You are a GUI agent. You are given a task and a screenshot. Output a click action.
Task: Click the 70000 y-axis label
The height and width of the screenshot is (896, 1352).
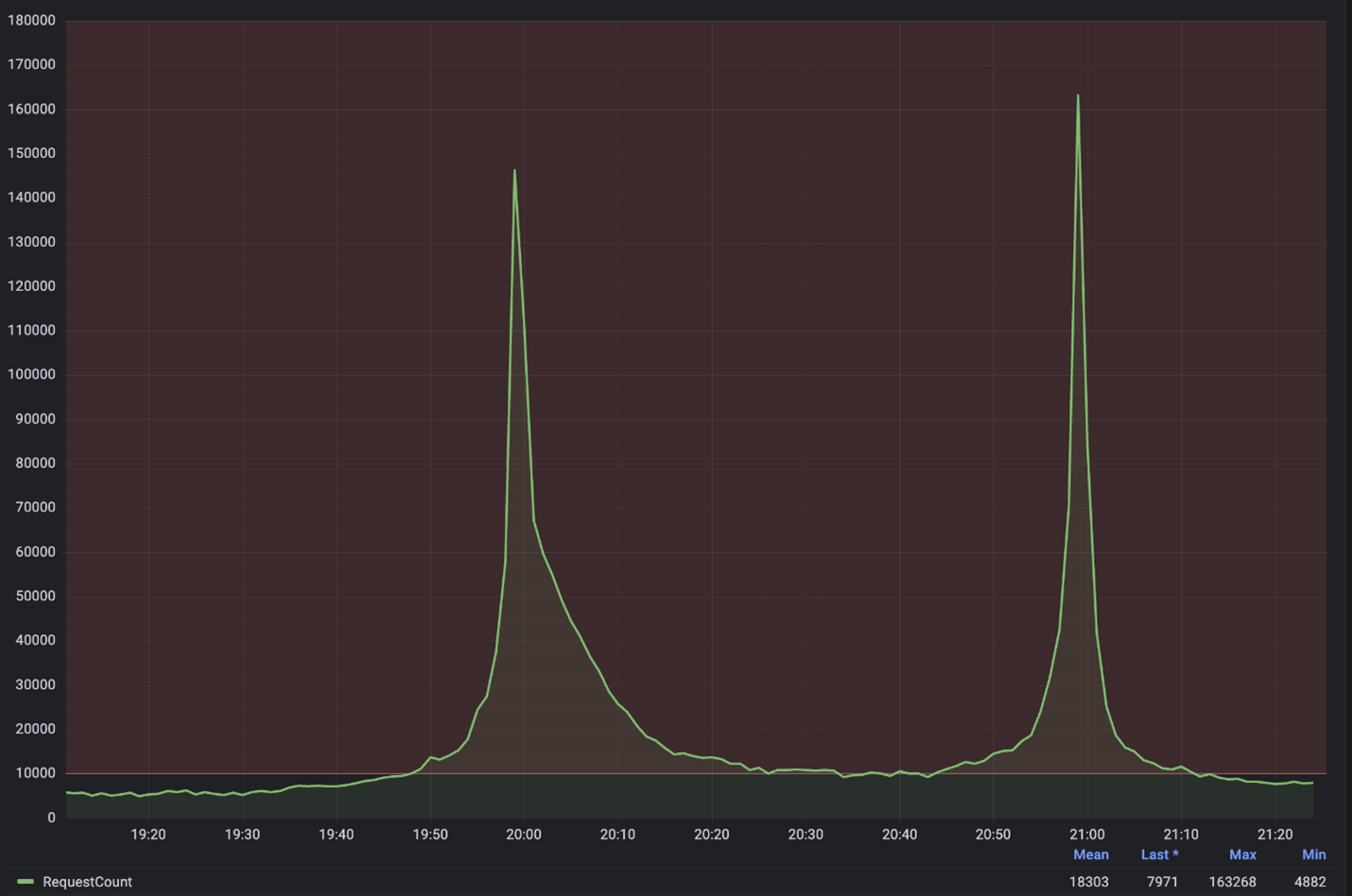coord(35,508)
